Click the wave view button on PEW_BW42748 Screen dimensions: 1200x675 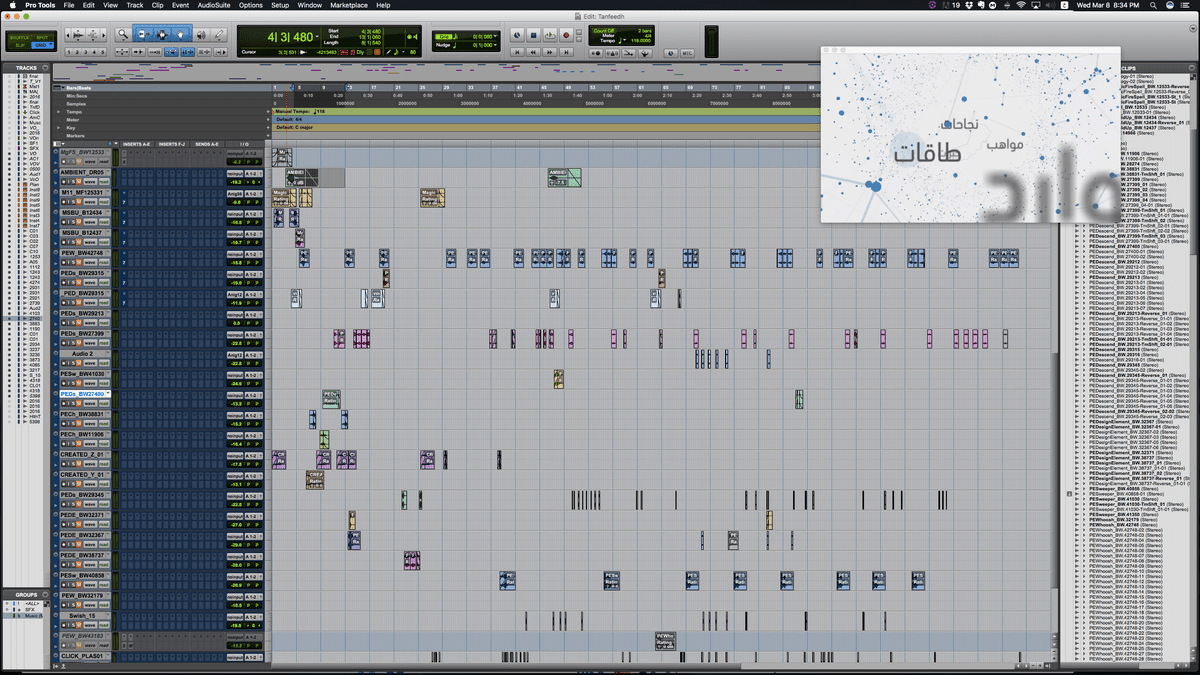89,262
